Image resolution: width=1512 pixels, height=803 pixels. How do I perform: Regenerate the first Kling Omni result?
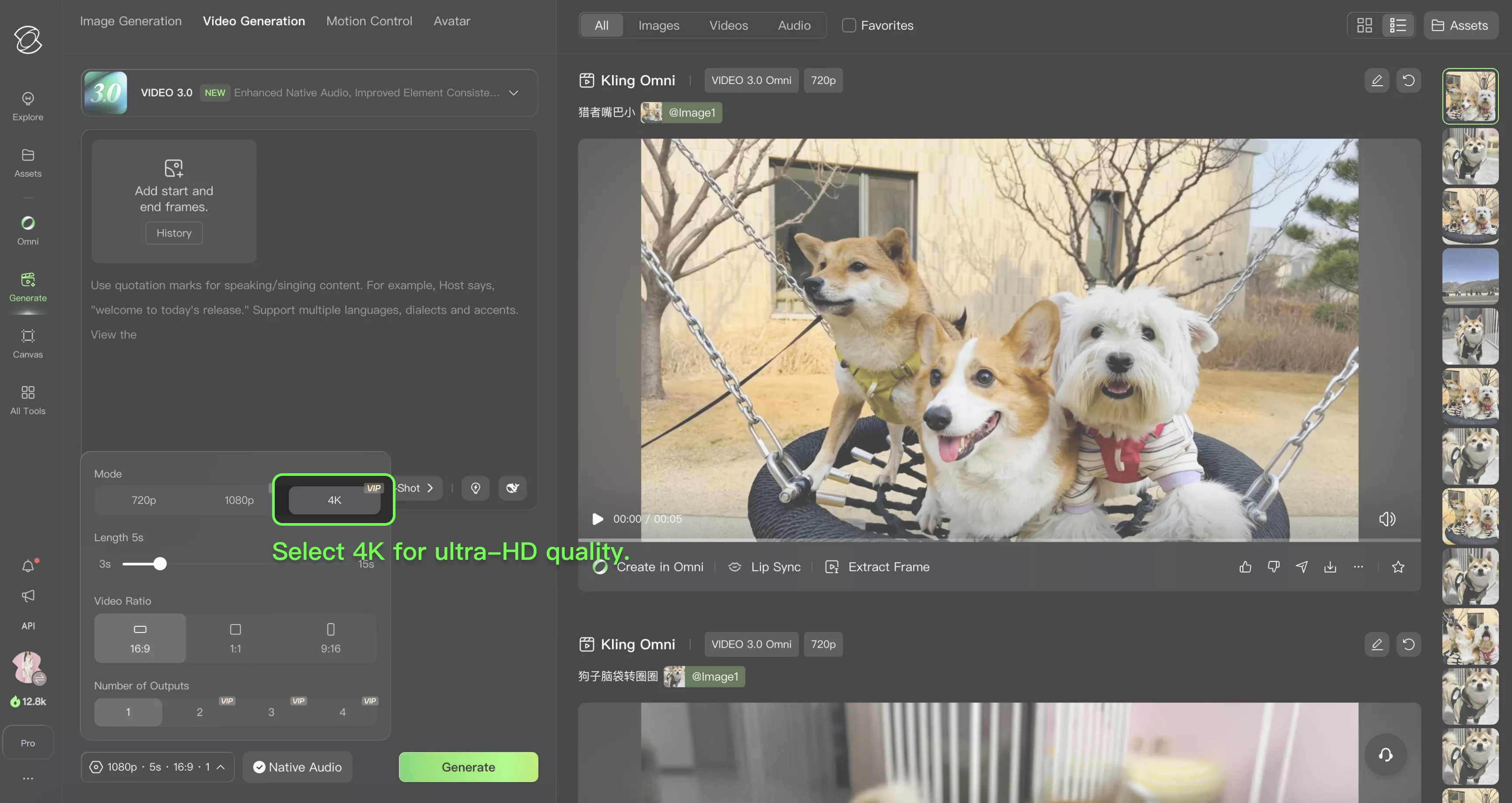point(1409,80)
